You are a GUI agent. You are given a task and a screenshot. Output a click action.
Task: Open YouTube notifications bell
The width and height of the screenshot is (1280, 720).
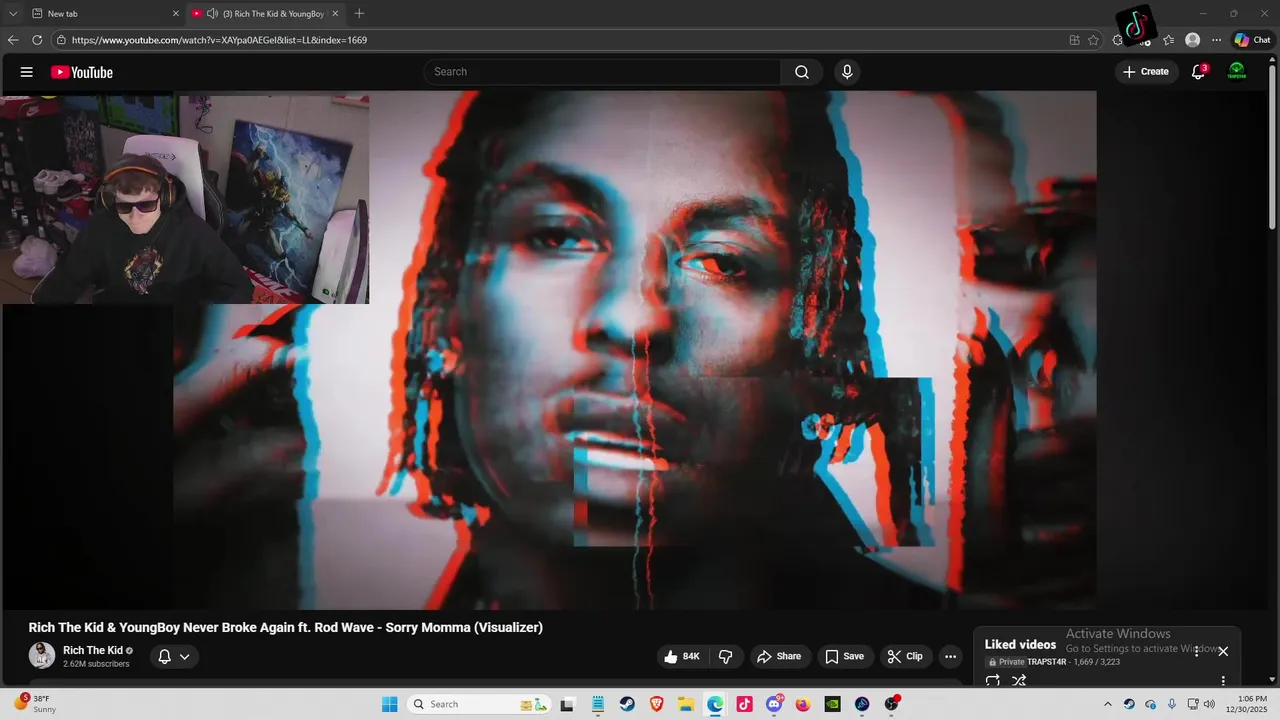(1198, 71)
